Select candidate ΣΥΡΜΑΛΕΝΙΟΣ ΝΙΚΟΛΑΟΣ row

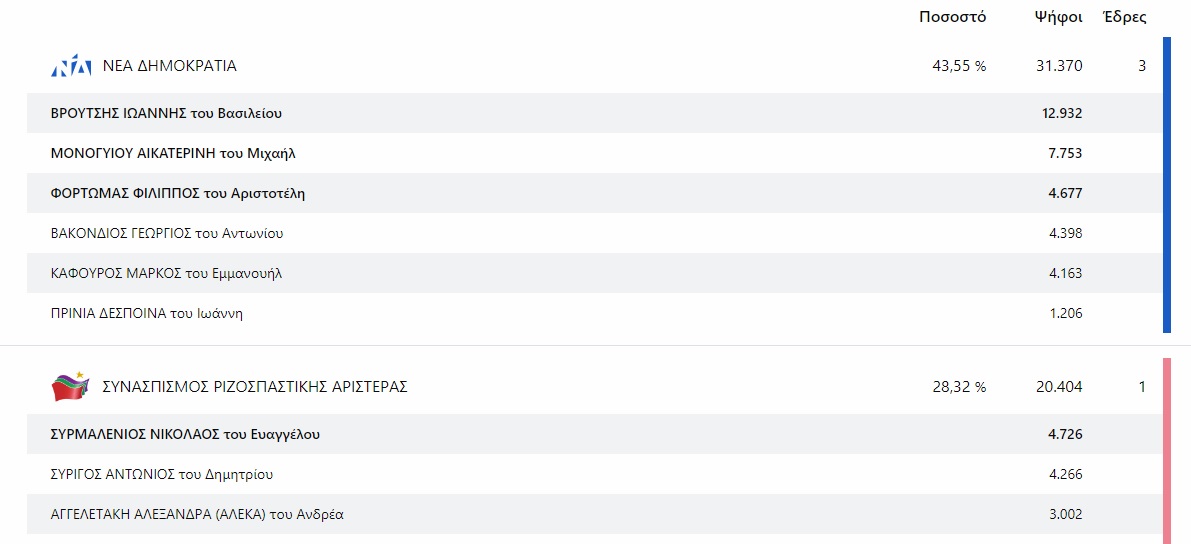click(x=185, y=434)
